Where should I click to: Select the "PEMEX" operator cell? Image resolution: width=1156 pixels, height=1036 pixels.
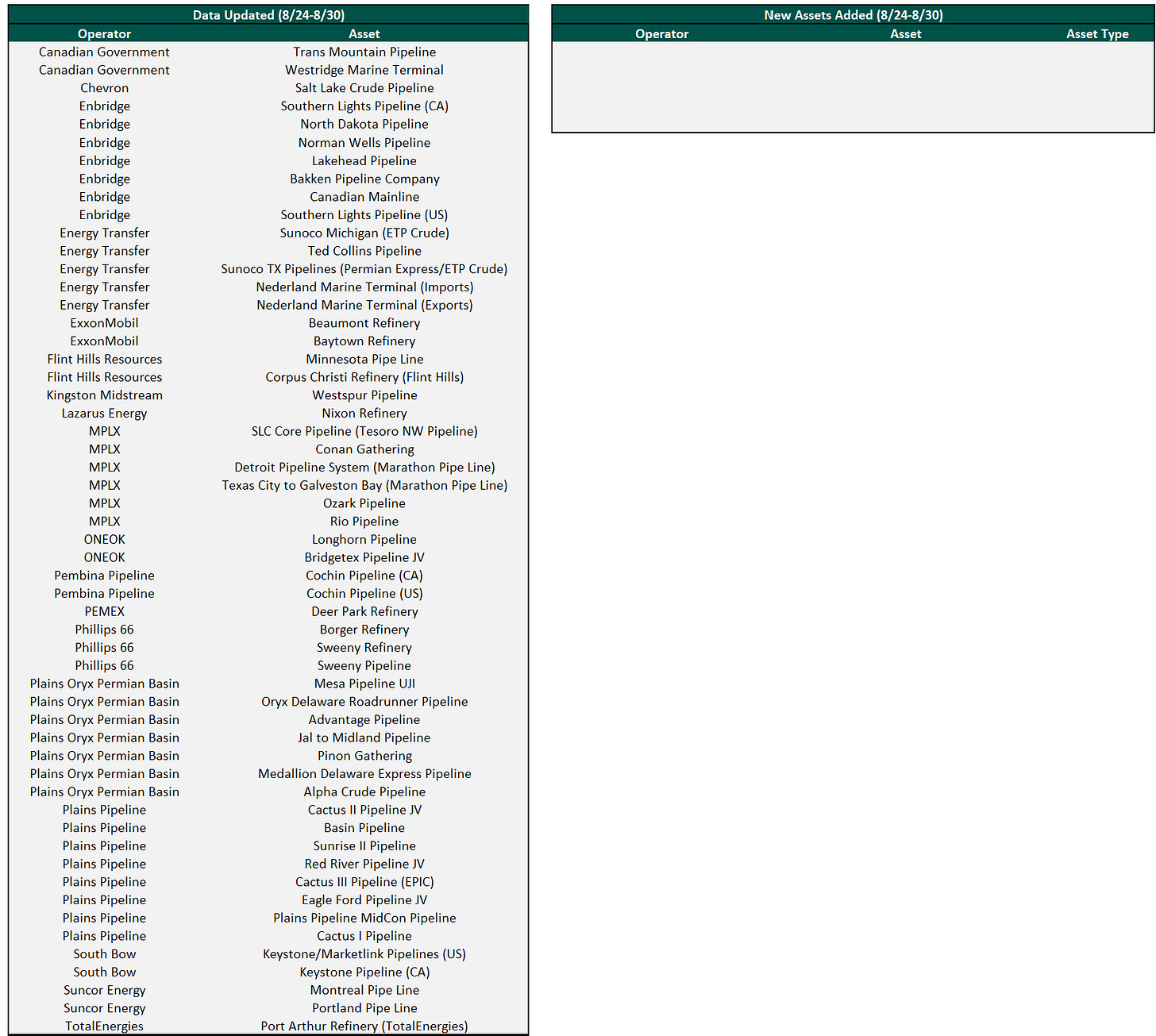point(105,612)
